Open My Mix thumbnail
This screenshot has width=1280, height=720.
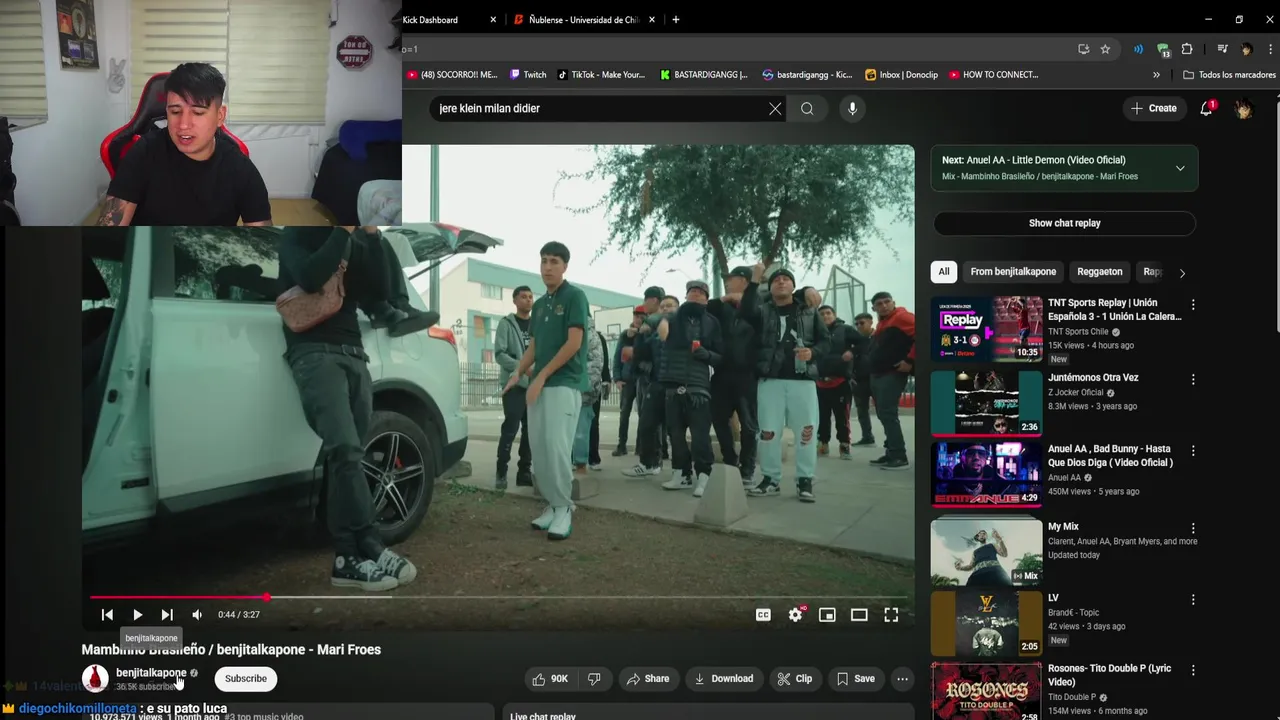tap(986, 551)
